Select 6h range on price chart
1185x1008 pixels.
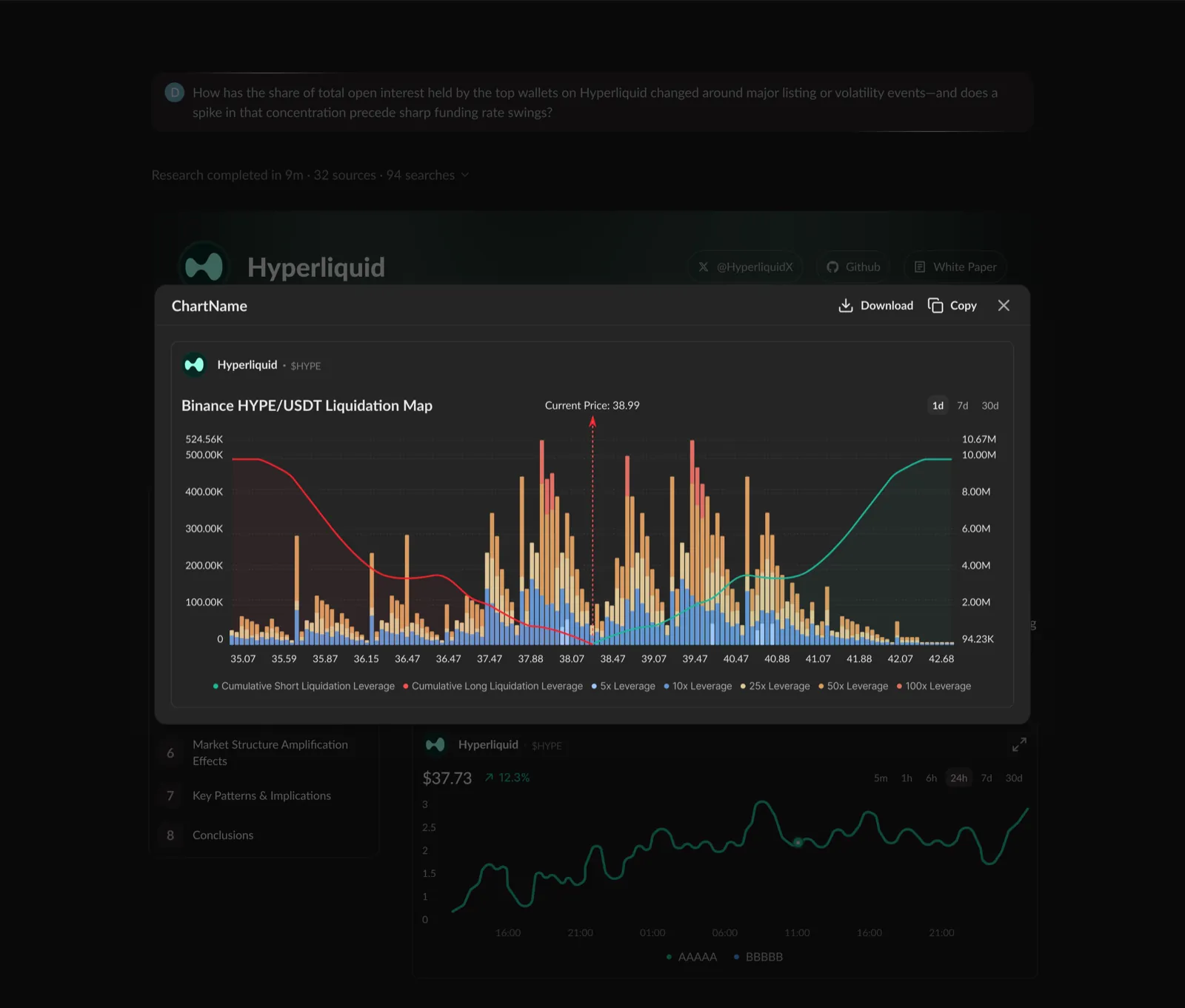pyautogui.click(x=931, y=778)
